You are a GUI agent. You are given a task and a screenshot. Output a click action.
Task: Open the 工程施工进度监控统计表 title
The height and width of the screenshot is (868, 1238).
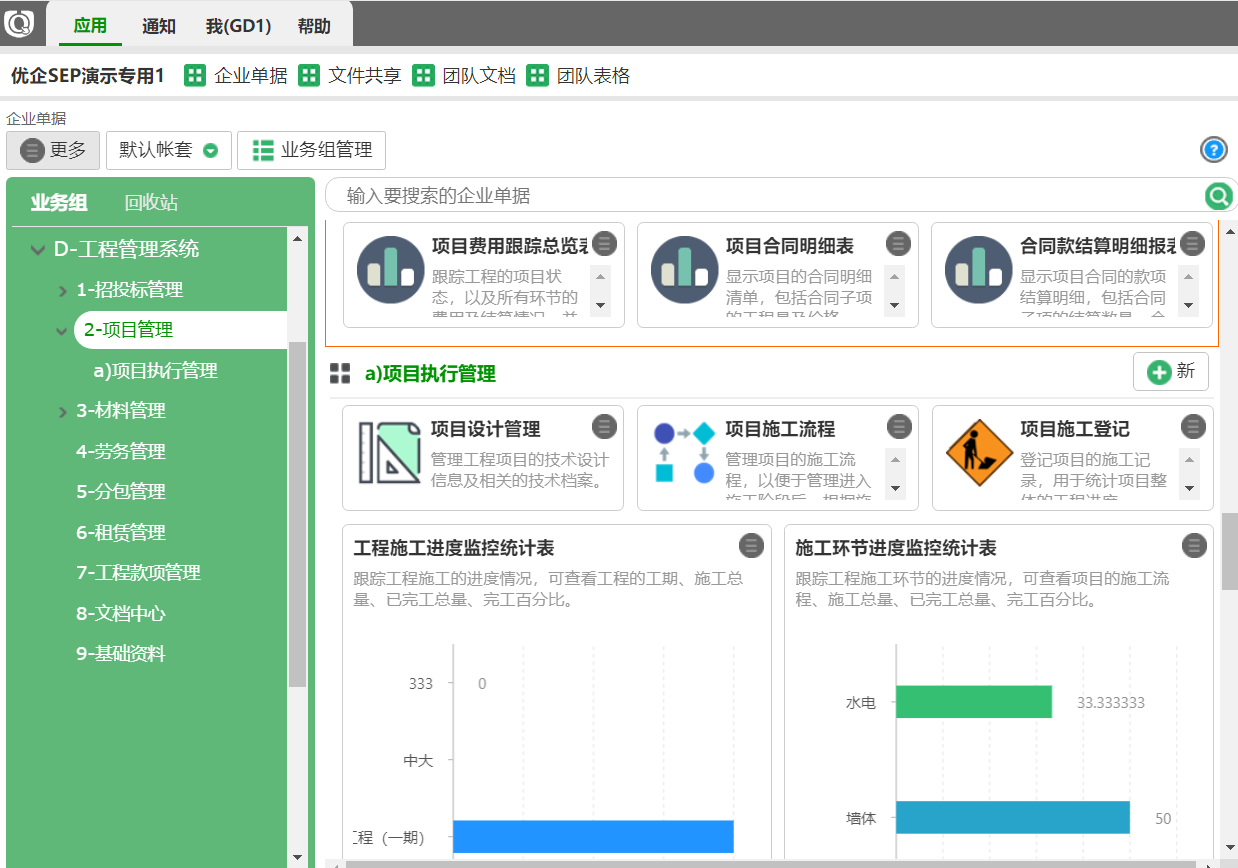coord(454,548)
